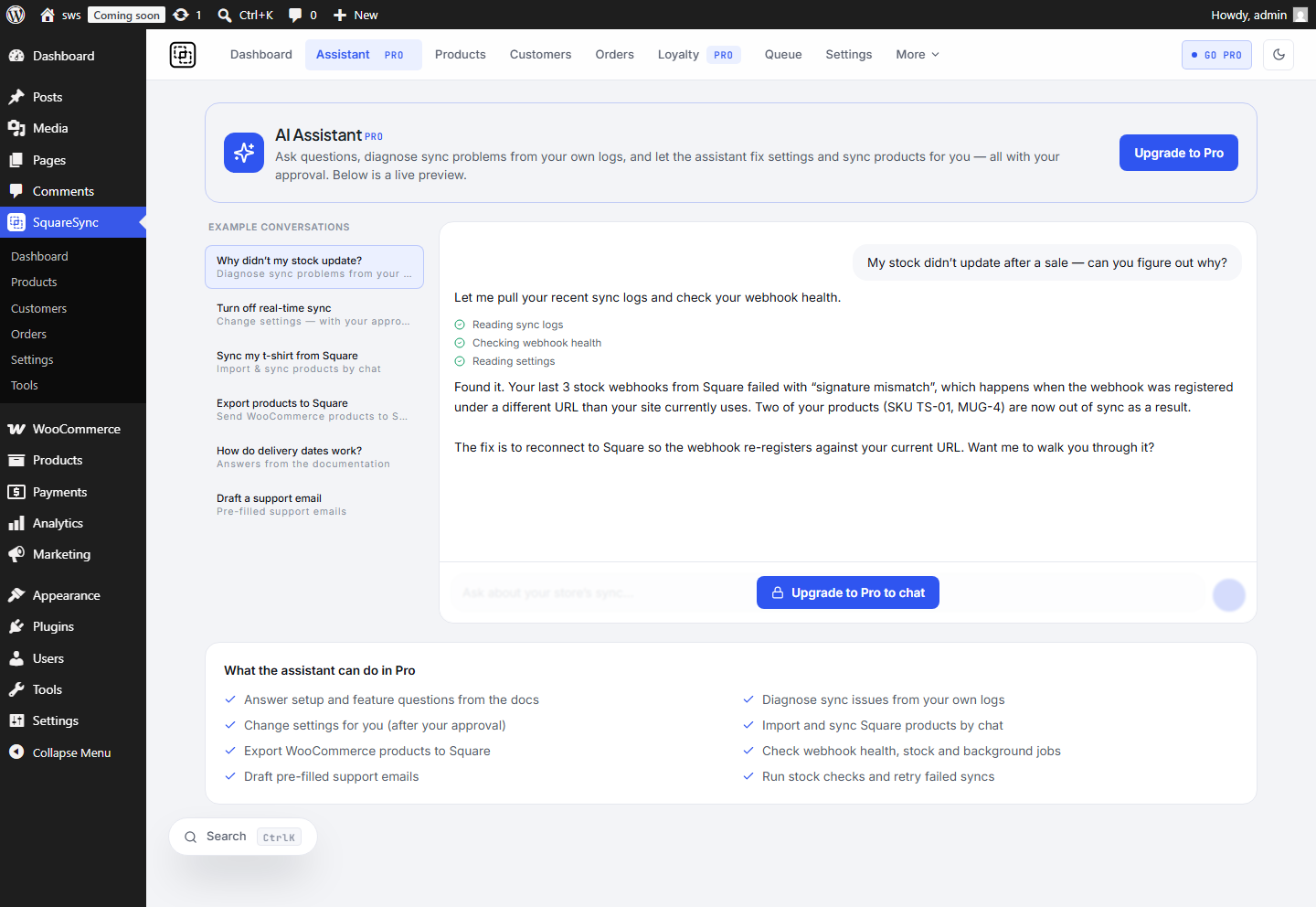This screenshot has width=1316, height=907.
Task: Open the Products tab in plugin nav
Action: coord(461,55)
